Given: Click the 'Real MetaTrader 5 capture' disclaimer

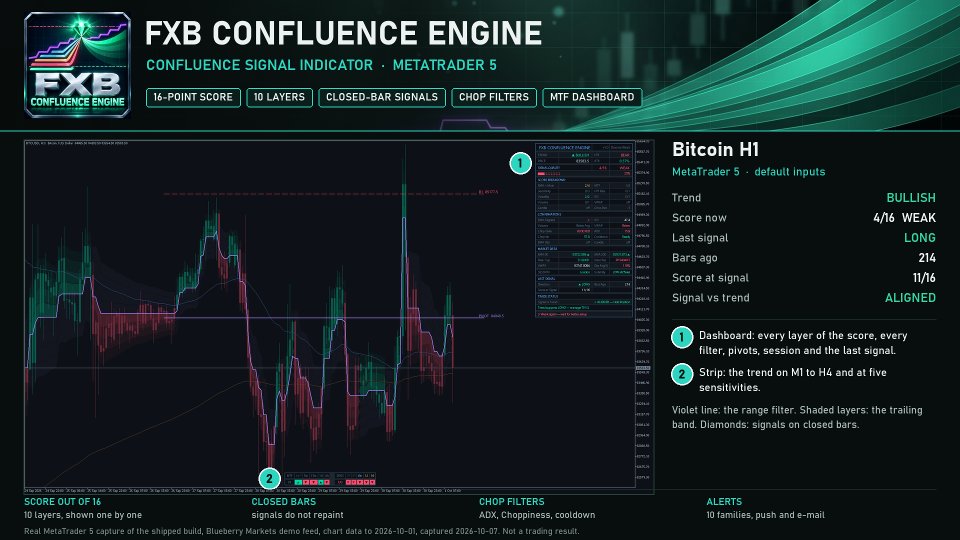Looking at the screenshot, I should (301, 531).
